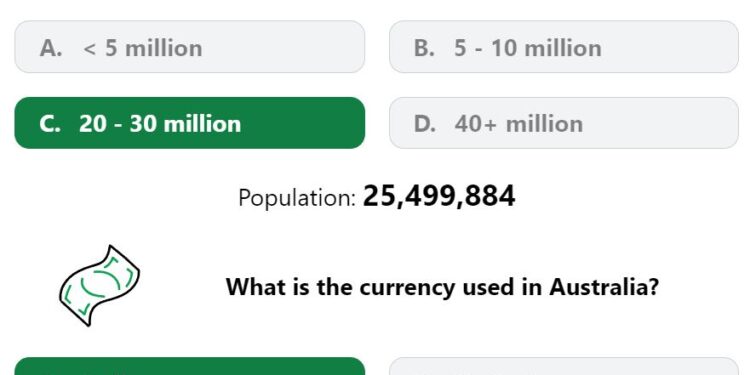The width and height of the screenshot is (750, 375).
Task: Click the population figure 25,499,884
Action: 439,196
